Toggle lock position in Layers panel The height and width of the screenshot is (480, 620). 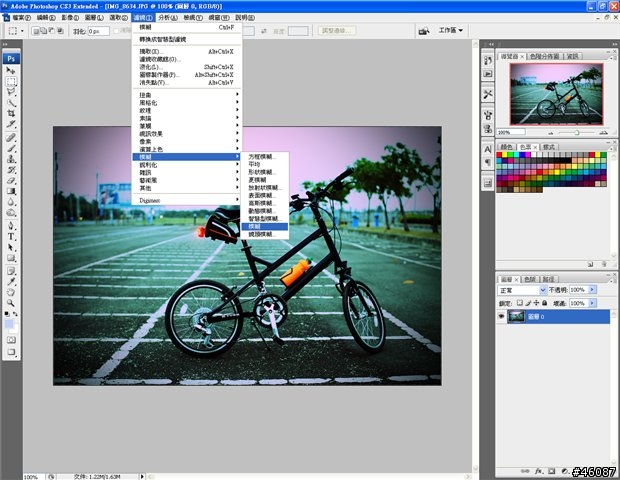point(536,303)
